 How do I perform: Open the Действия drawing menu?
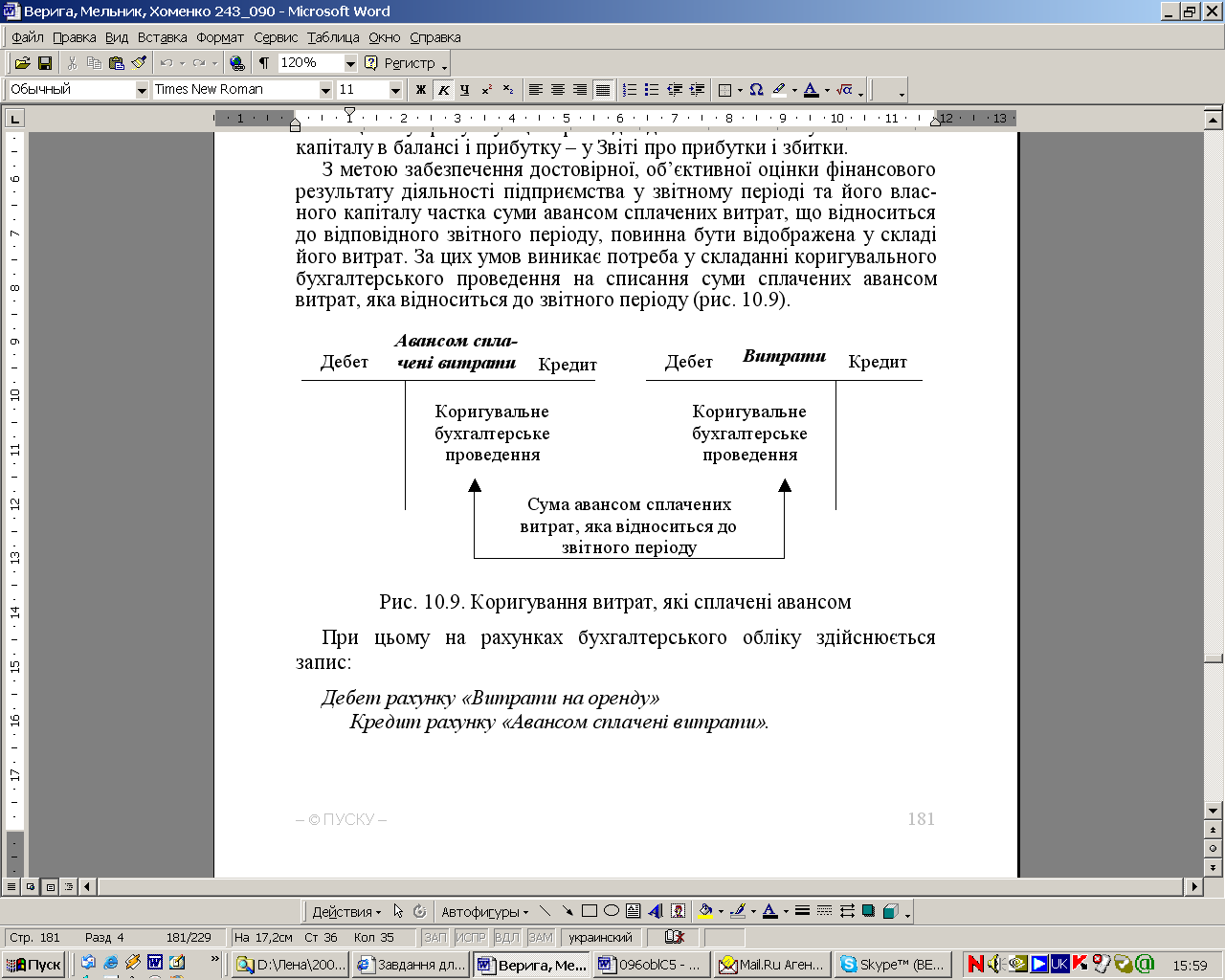point(346,911)
